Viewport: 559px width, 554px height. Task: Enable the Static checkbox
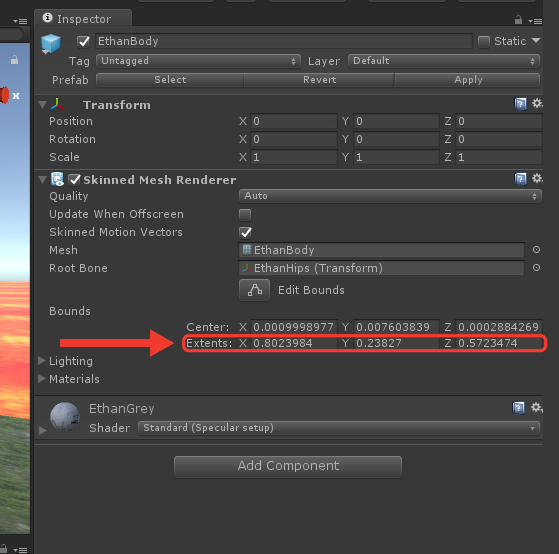point(484,42)
